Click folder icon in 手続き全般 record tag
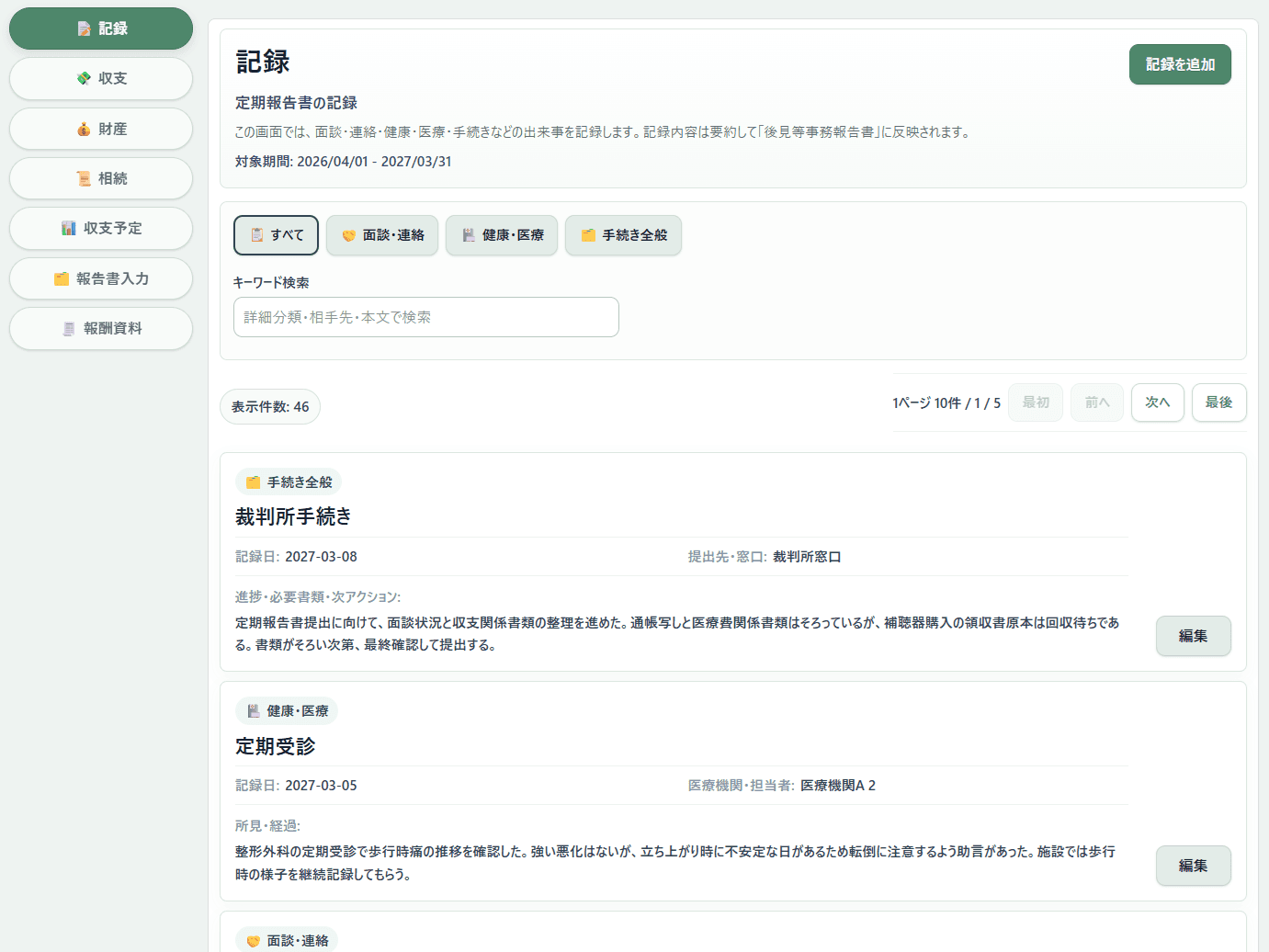 [x=253, y=482]
